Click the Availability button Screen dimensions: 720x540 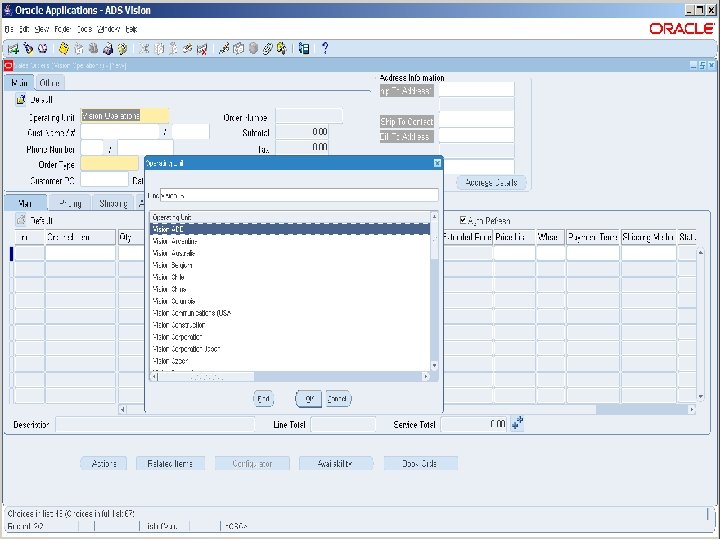336,464
